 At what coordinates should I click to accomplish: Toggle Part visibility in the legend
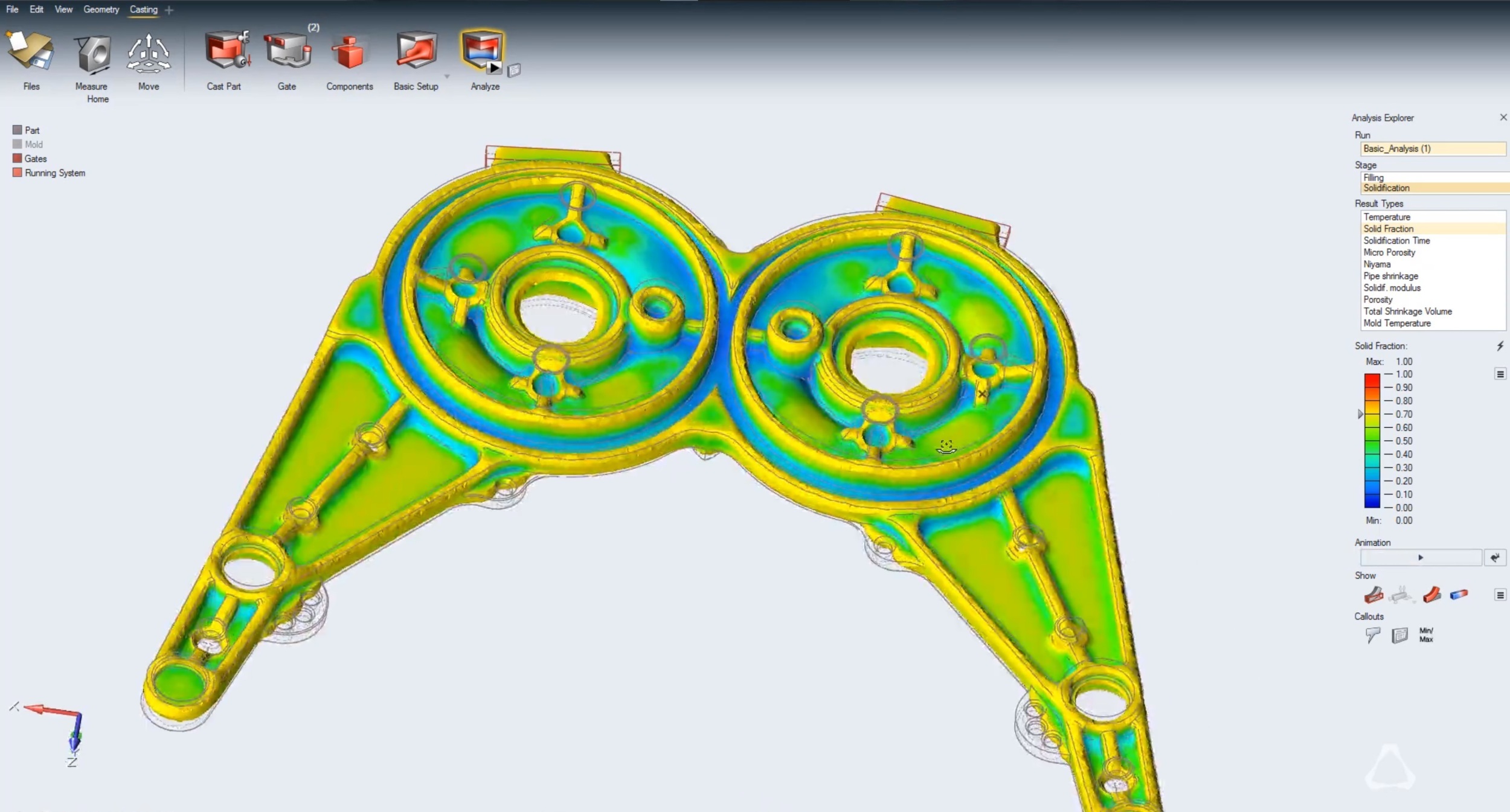26,130
